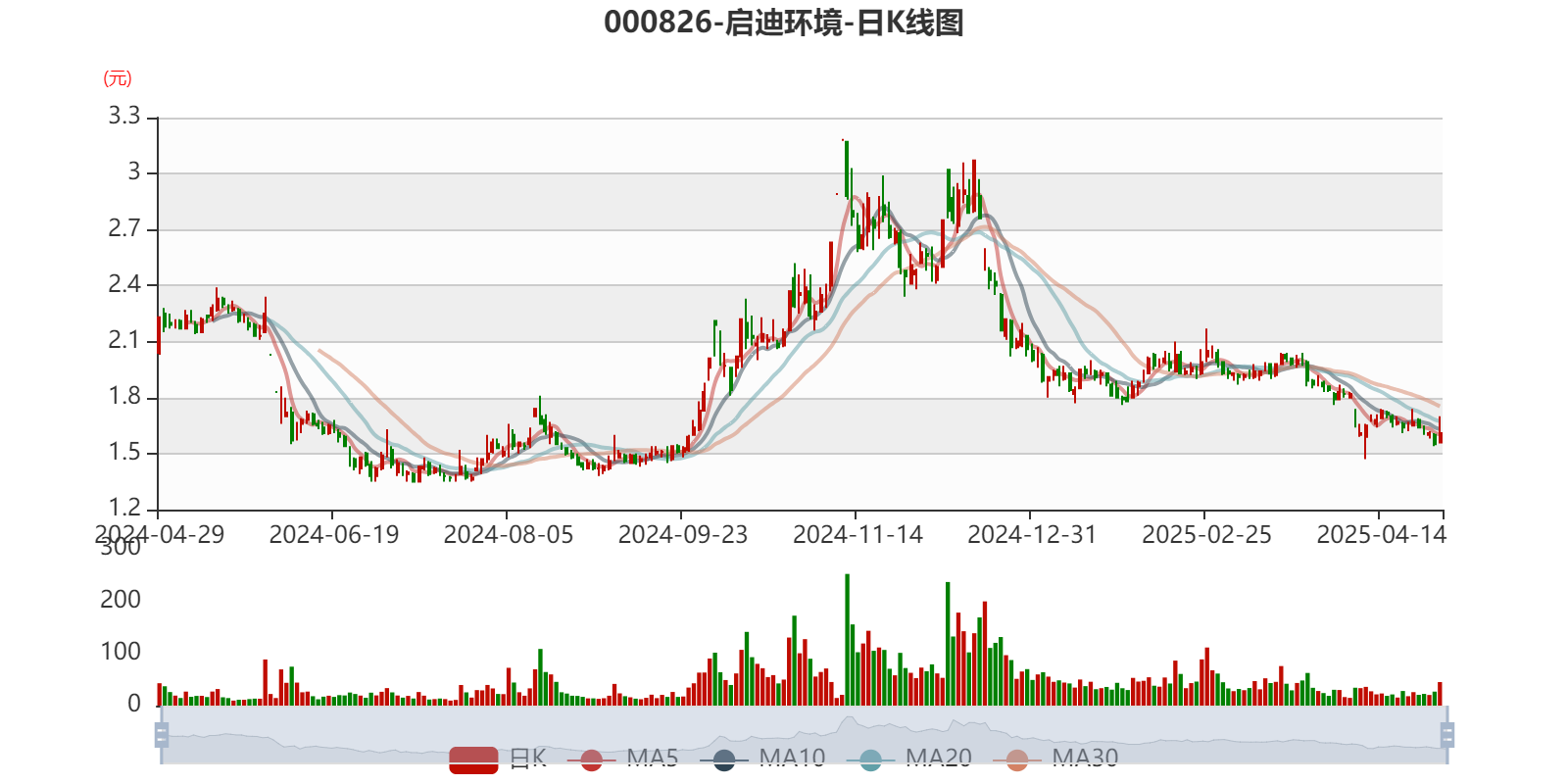Image resolution: width=1568 pixels, height=784 pixels.
Task: Click the 2025-04-14 date axis label
Action: (1381, 535)
